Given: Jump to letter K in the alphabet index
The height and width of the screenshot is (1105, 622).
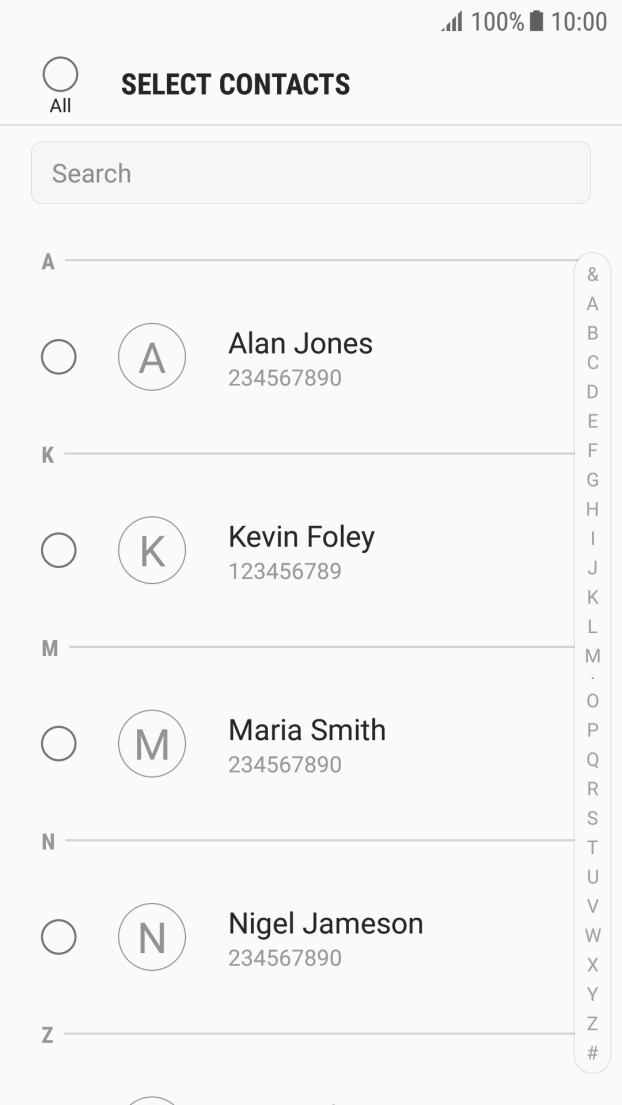Looking at the screenshot, I should [592, 597].
